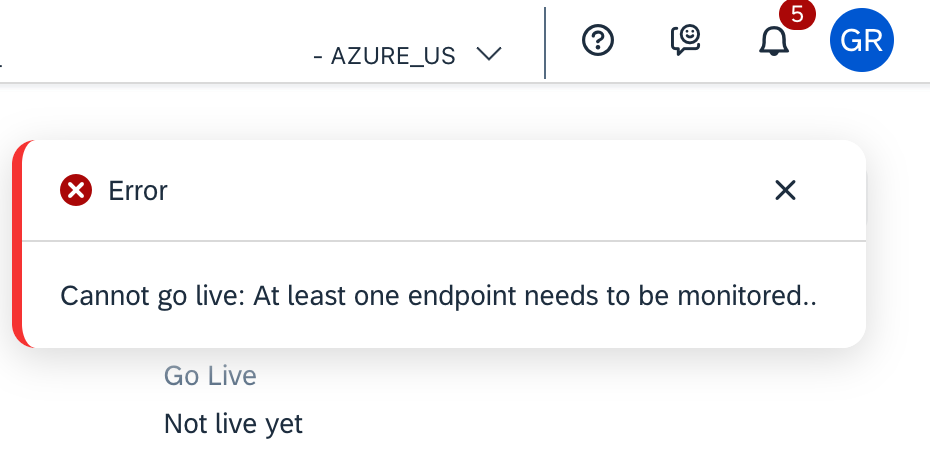Viewport: 930px width, 454px height.
Task: Click the words endpoint needs to be monitored
Action: (x=612, y=296)
